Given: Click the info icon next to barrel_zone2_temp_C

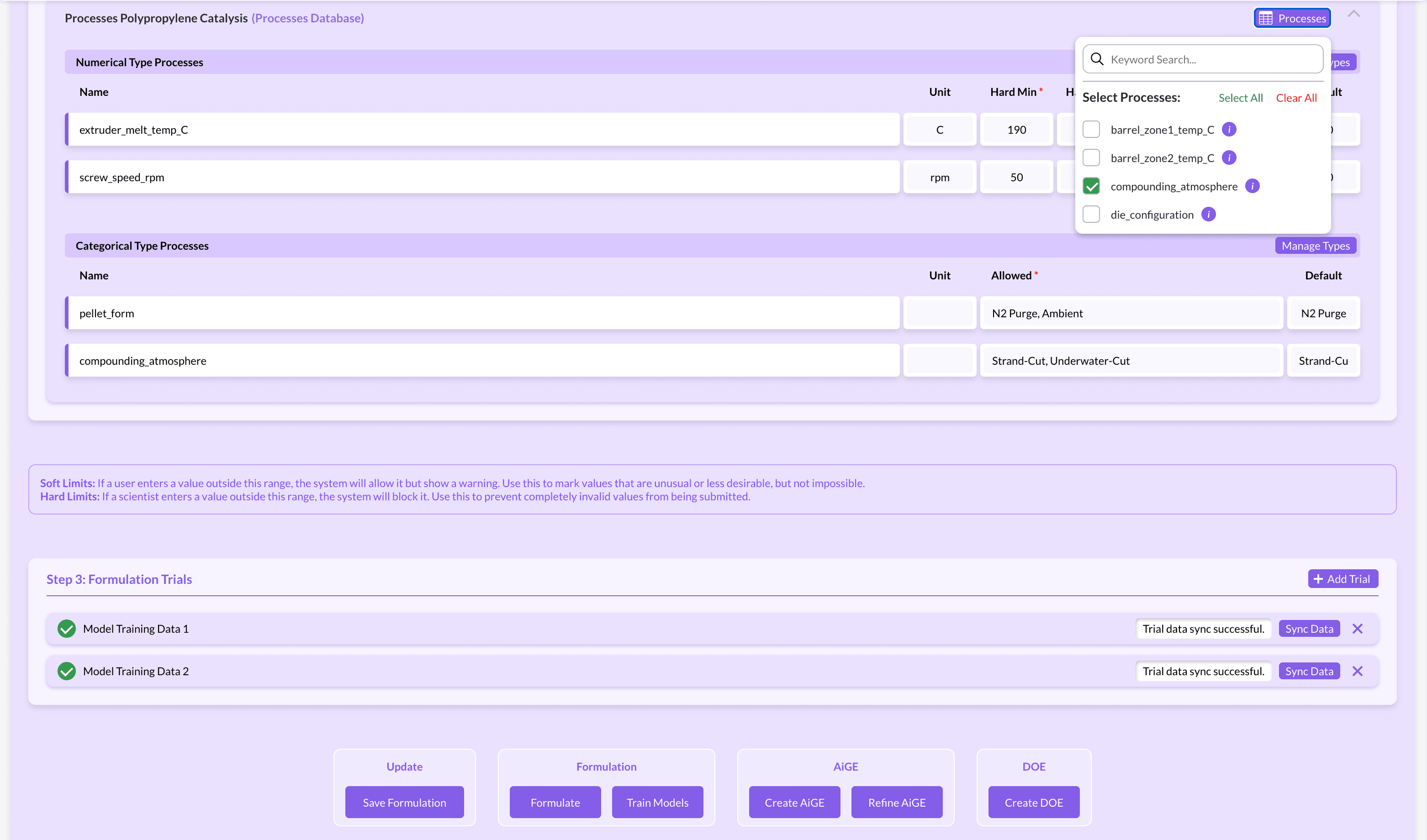Looking at the screenshot, I should (1229, 157).
